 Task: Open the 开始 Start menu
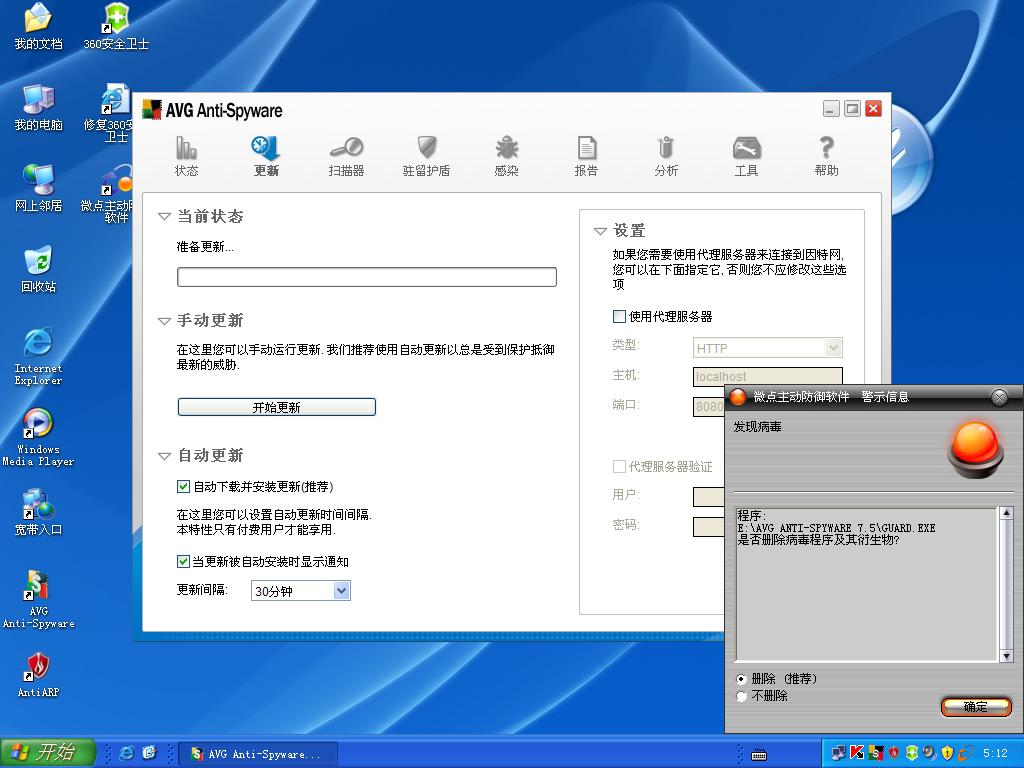coord(48,753)
